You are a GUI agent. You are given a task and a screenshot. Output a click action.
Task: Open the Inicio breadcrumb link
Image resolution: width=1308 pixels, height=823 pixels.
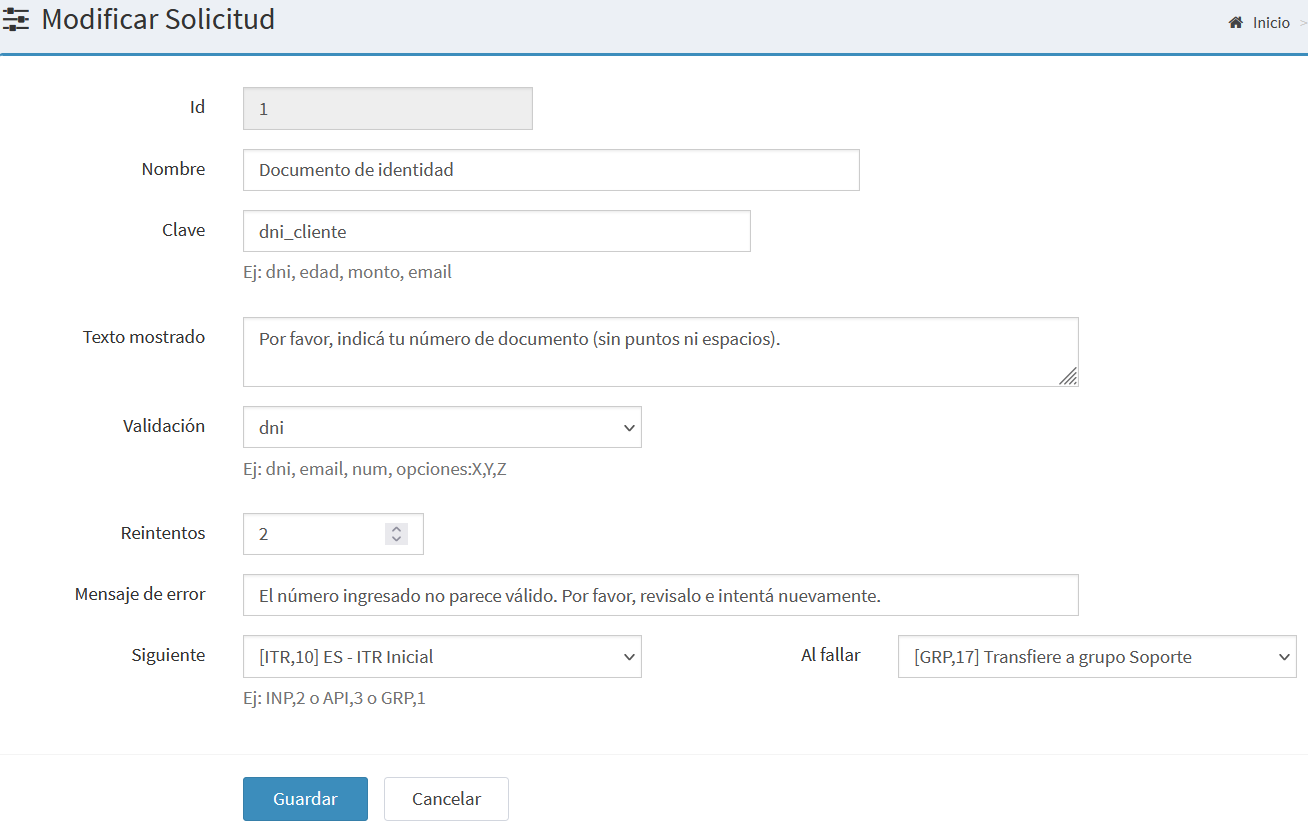pos(1271,22)
